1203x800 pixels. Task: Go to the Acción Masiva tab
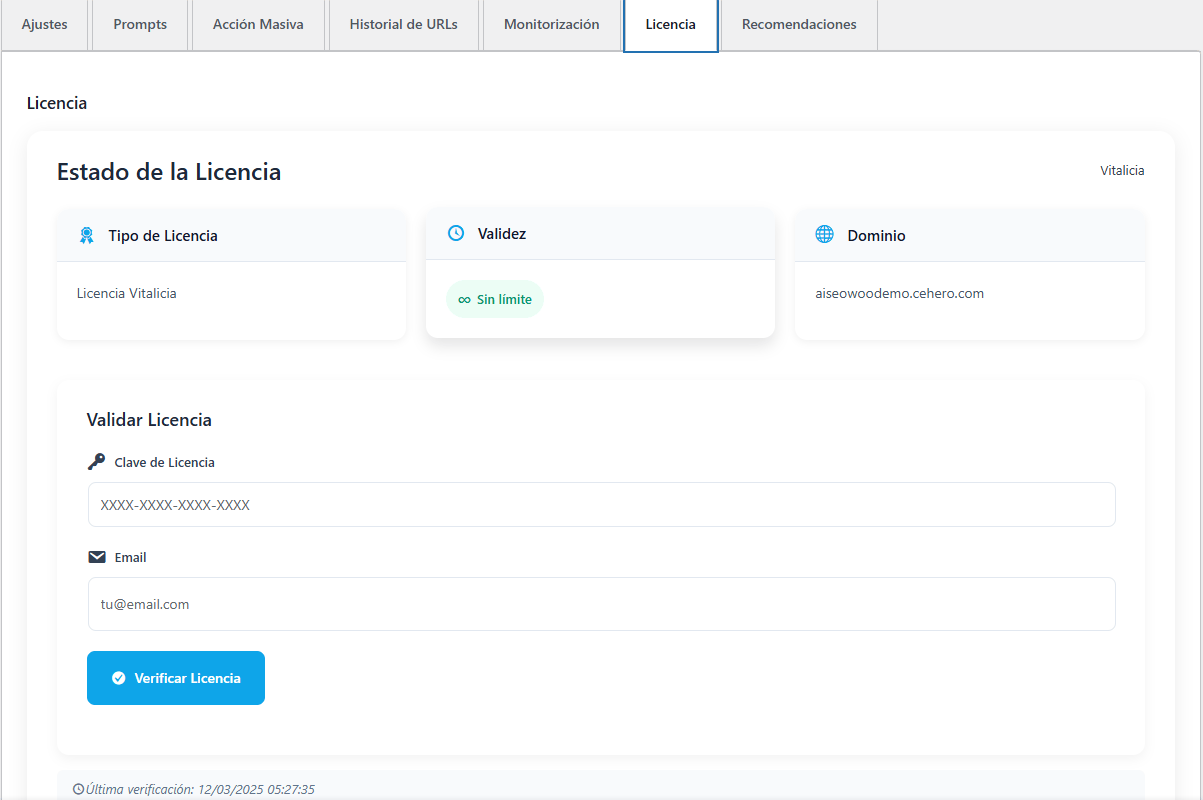click(258, 24)
